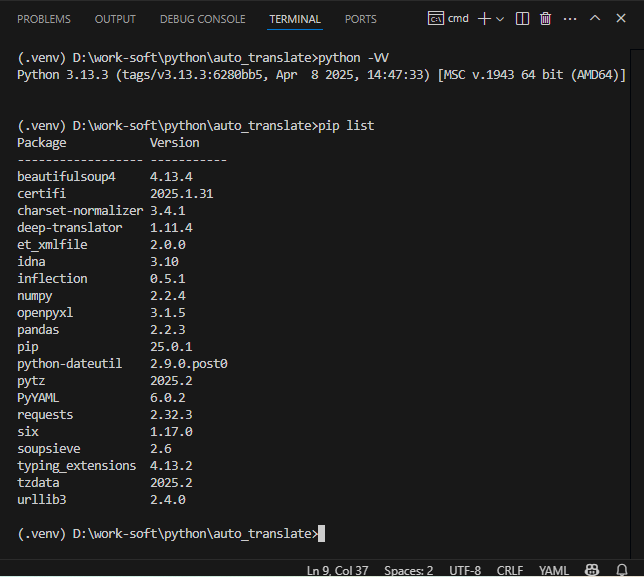Click charset-normalizer package name
Screen dimensions: 644x577
pyautogui.click(x=80, y=211)
